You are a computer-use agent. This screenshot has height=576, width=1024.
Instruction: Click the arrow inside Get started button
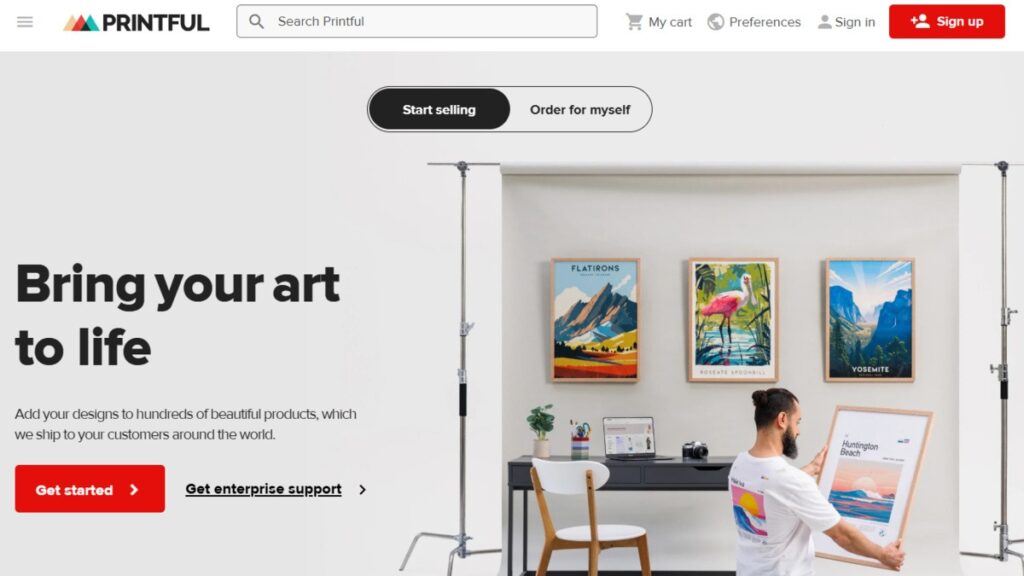(x=134, y=490)
